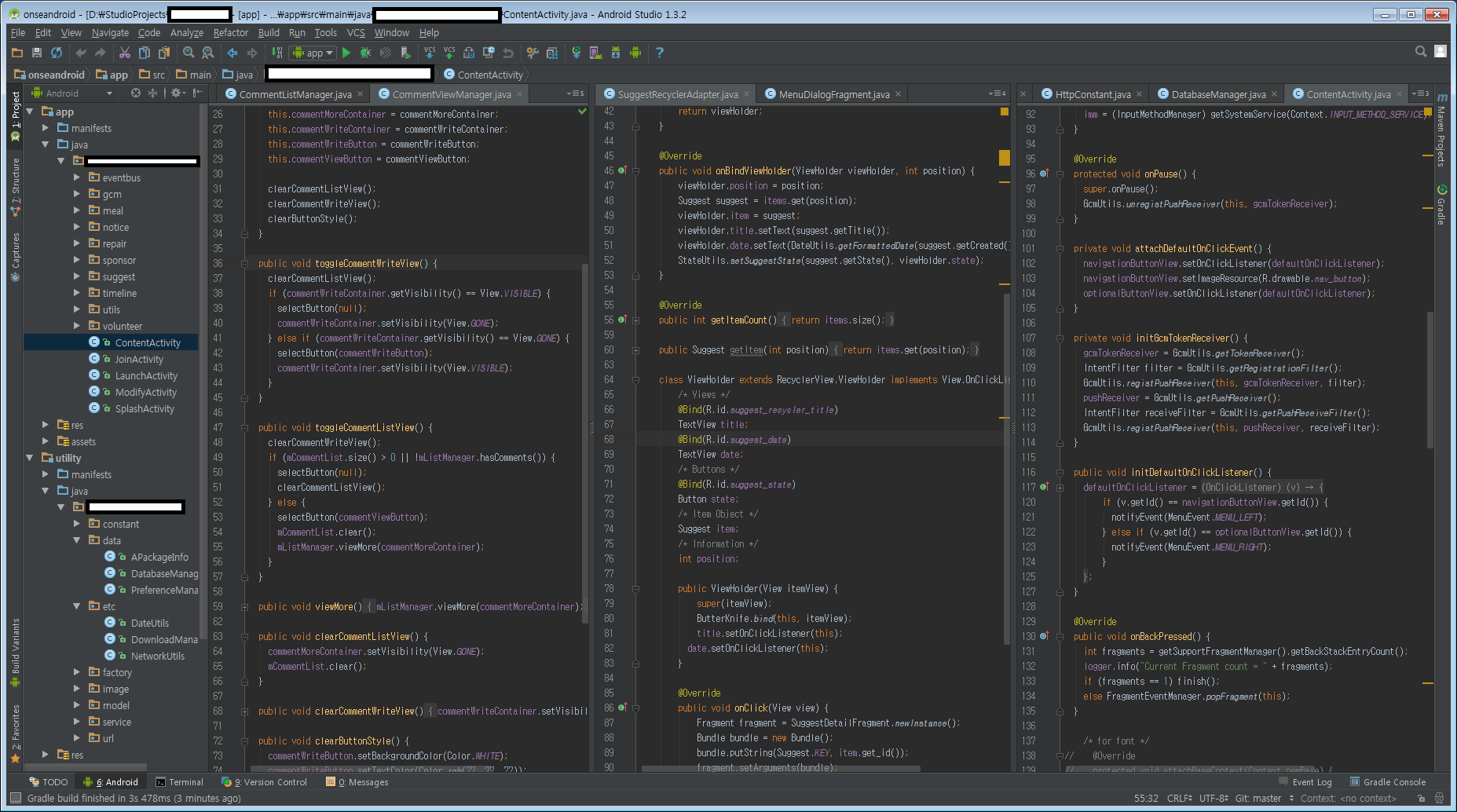
Task: Expand the factory package node
Action: coord(77,672)
